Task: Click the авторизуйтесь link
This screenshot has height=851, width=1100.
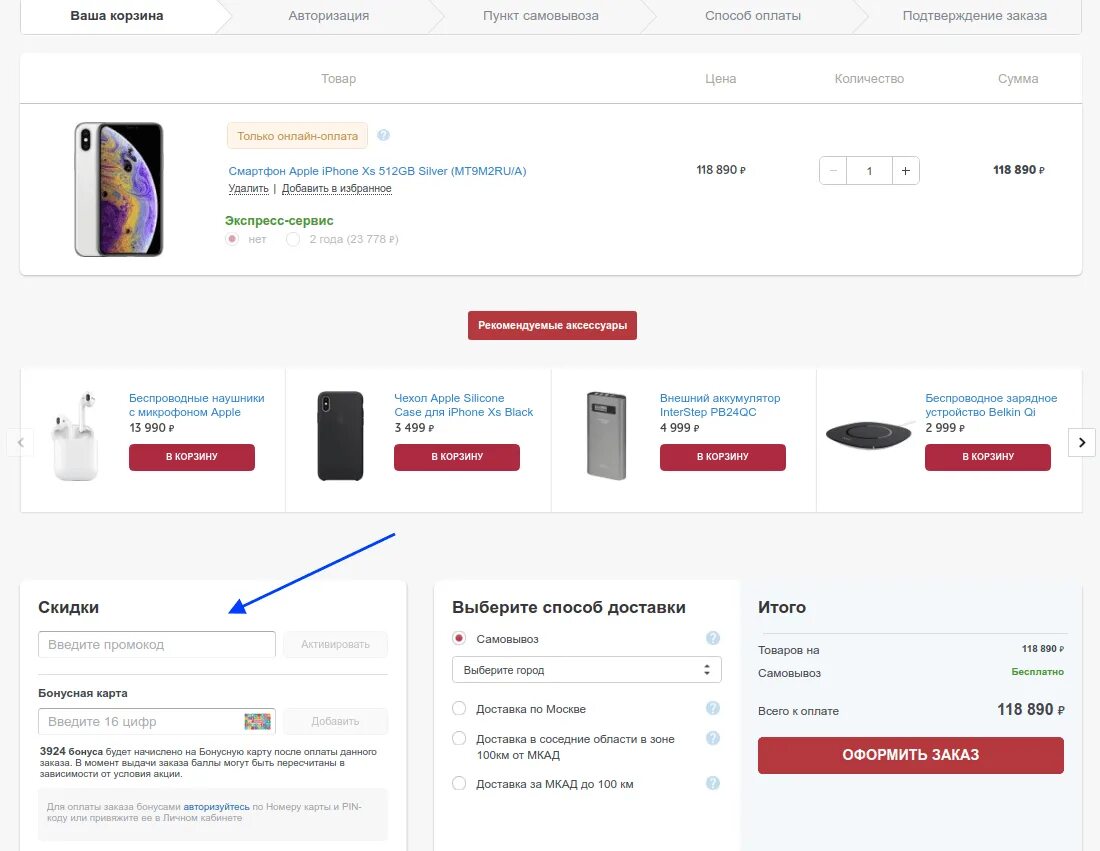Action: tap(216, 807)
